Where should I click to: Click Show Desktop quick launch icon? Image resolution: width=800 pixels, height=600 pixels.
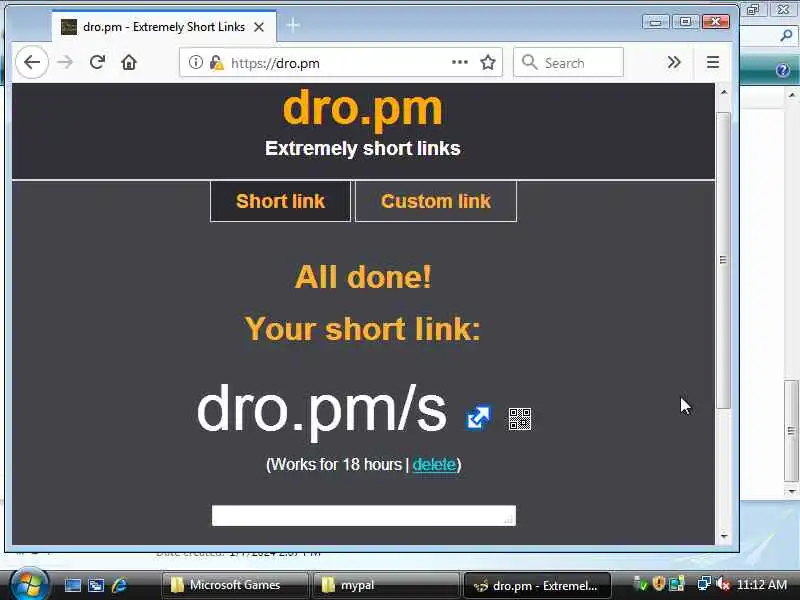(72, 585)
